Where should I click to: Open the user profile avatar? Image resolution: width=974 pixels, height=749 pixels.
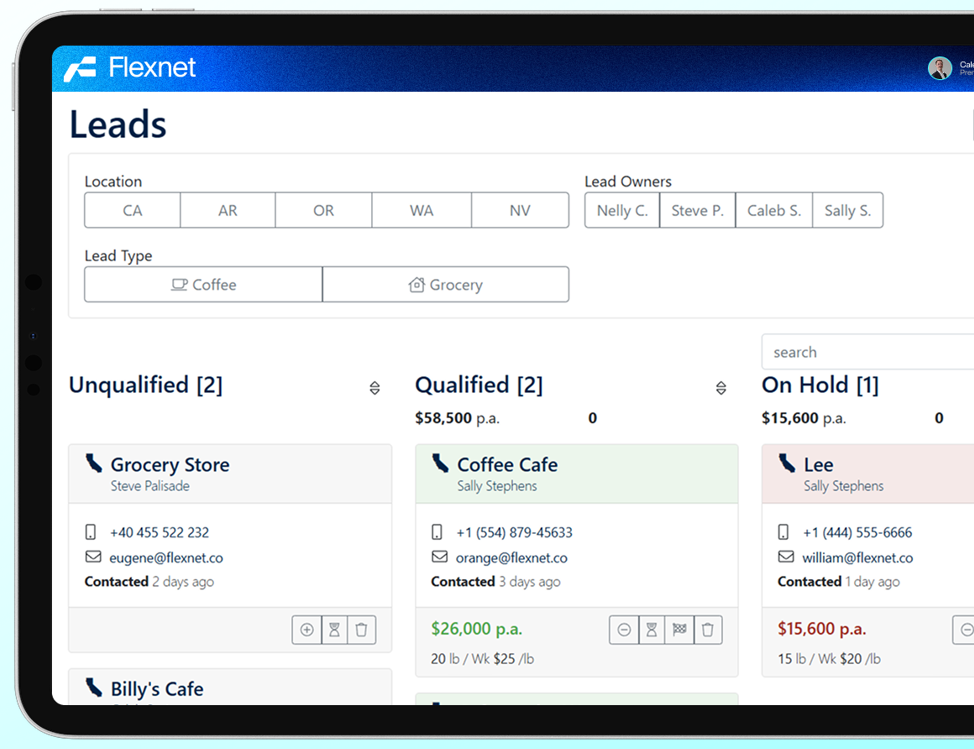939,68
